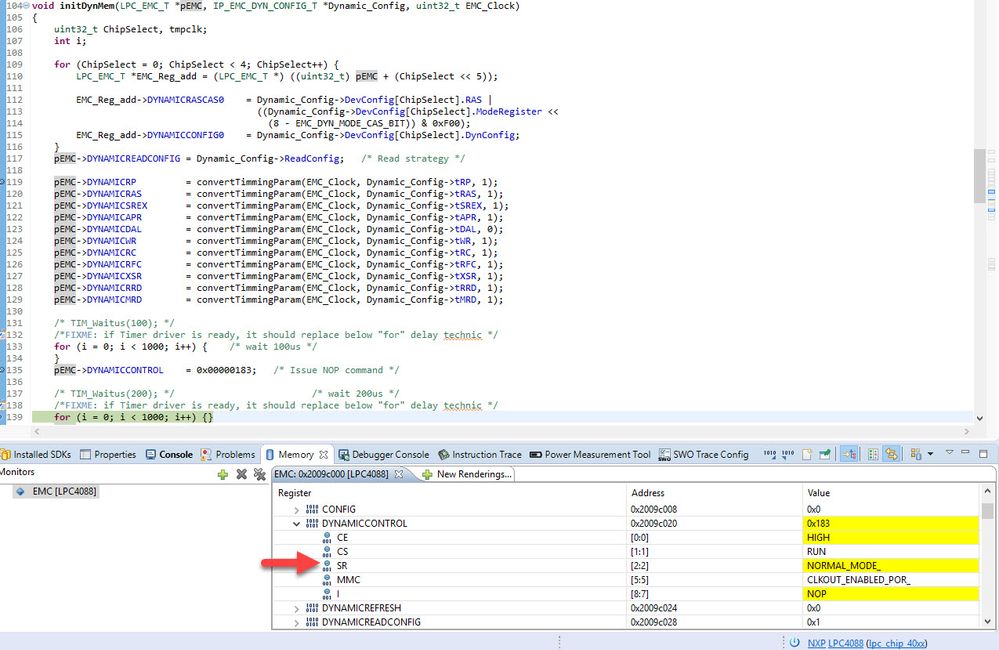Click the DYNAMICREADCONFIG register icon
The width and height of the screenshot is (999, 650).
click(x=312, y=622)
